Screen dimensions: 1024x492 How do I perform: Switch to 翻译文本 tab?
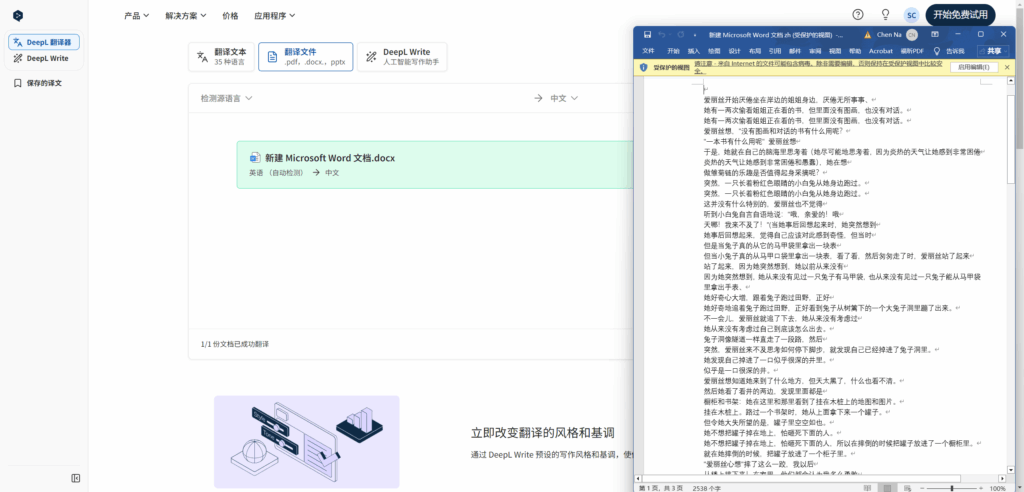[221, 57]
